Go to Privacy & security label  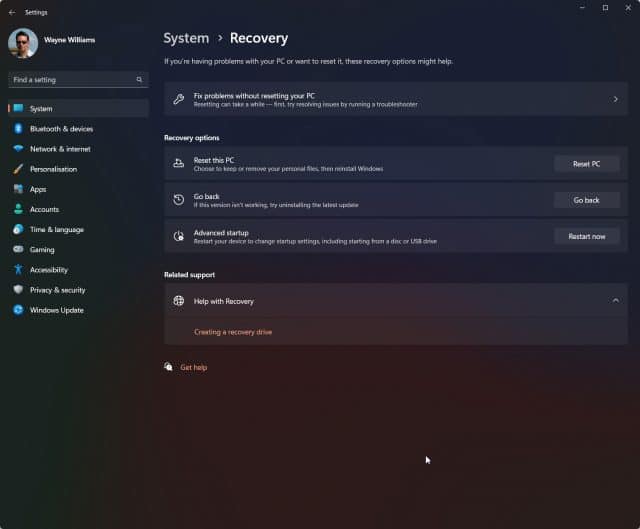pyautogui.click(x=58, y=290)
